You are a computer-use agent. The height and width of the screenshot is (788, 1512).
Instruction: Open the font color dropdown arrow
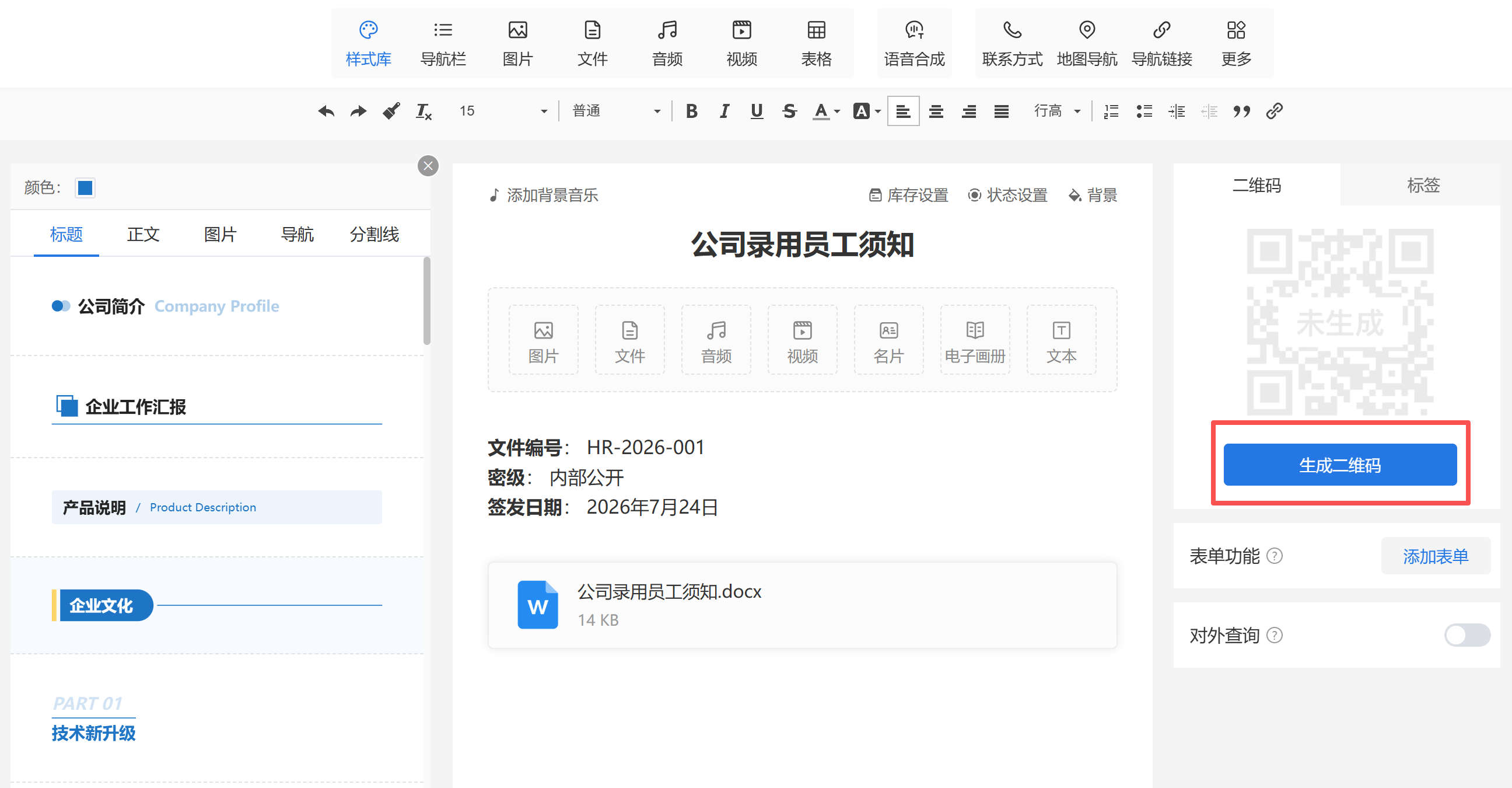point(837,111)
